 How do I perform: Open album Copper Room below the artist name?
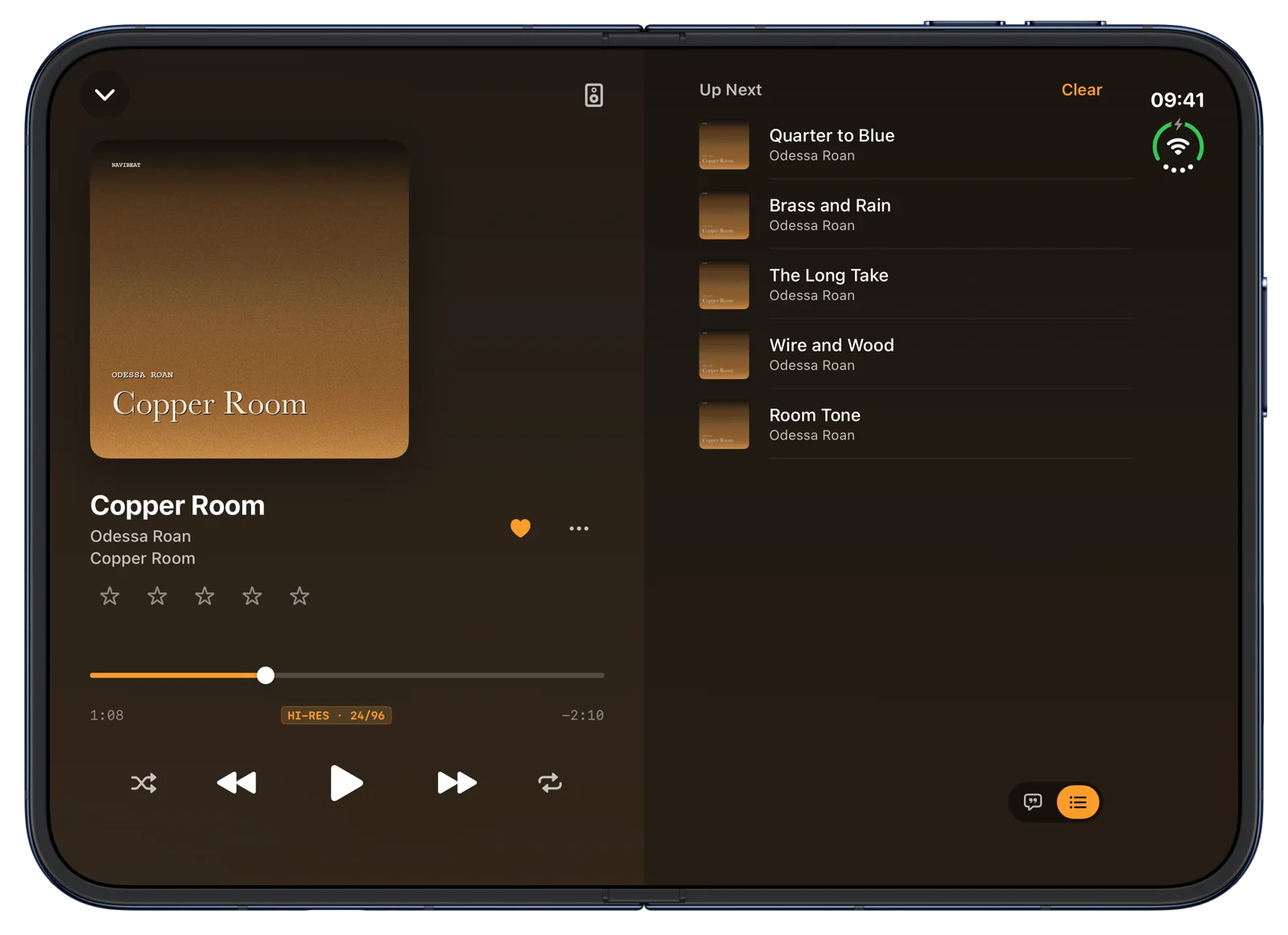[142, 558]
